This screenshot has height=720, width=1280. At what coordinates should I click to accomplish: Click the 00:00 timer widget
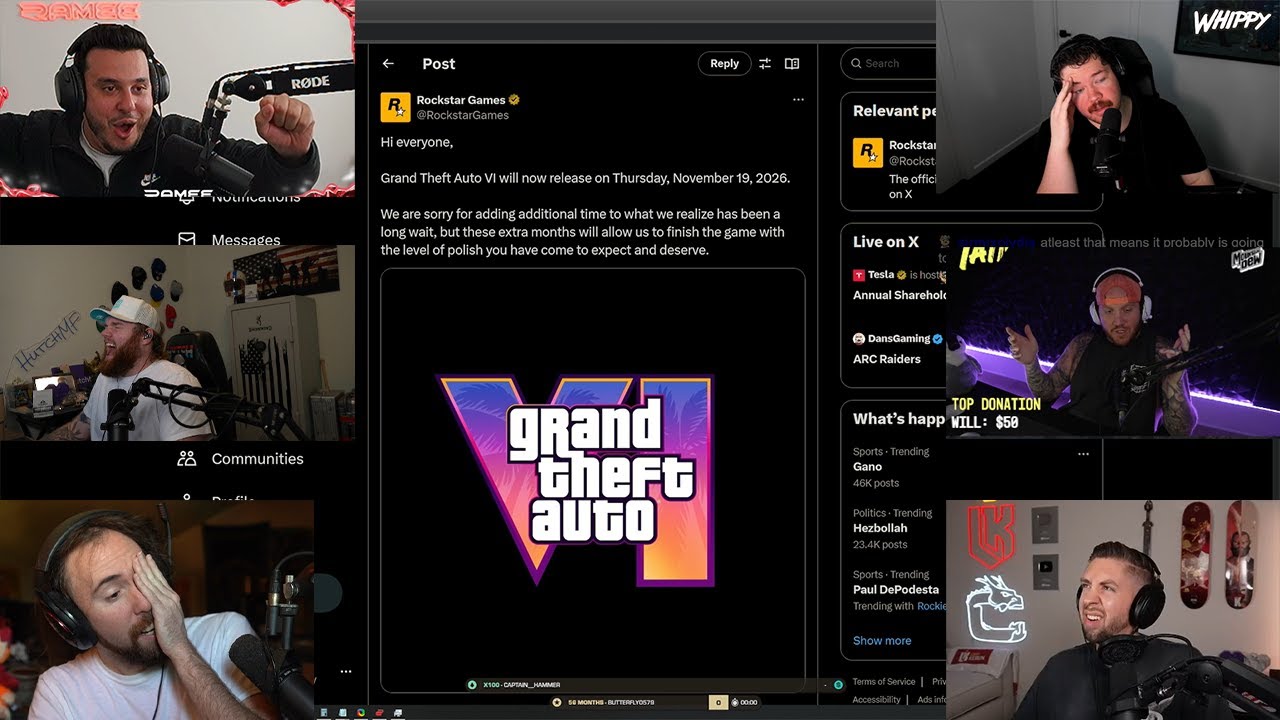746,702
